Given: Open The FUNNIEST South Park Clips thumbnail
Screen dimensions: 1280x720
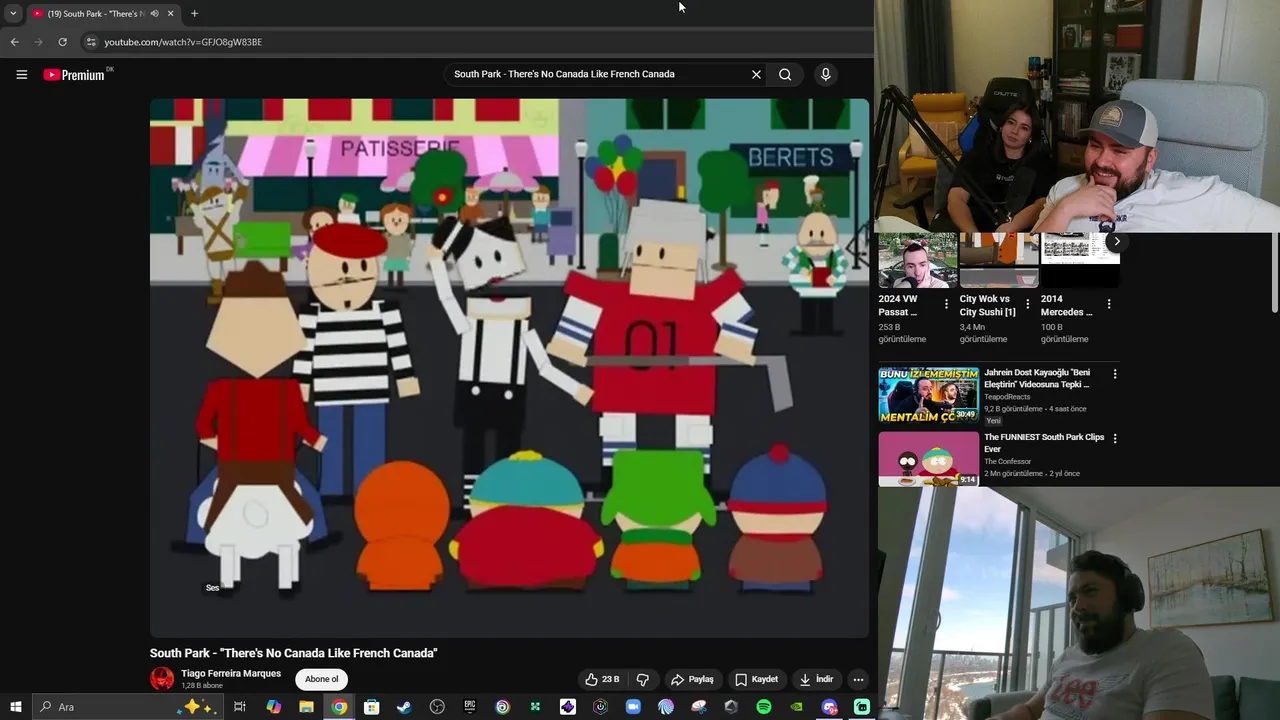Looking at the screenshot, I should (929, 459).
